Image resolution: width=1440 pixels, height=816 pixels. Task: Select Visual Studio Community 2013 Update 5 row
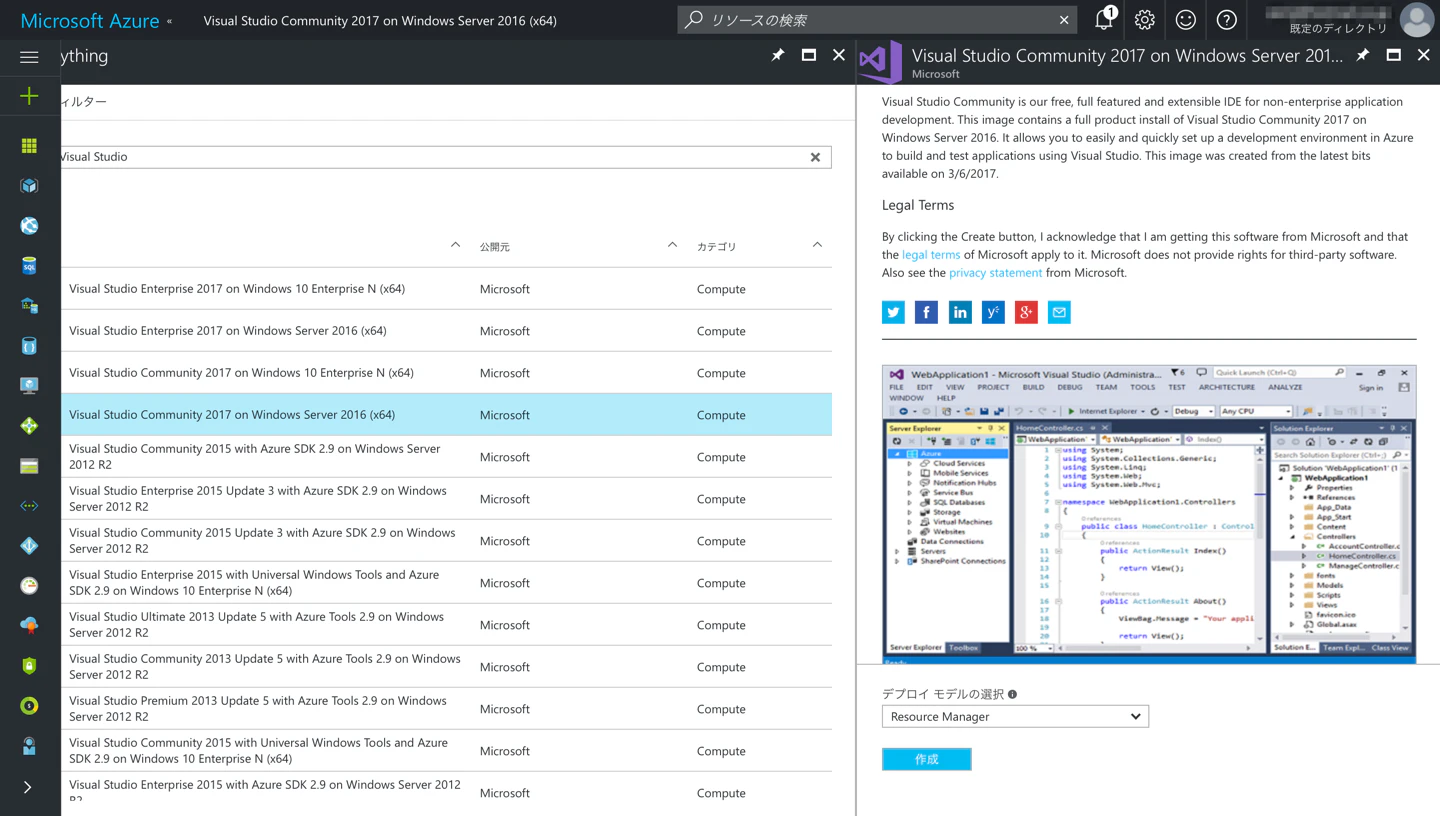(x=446, y=667)
